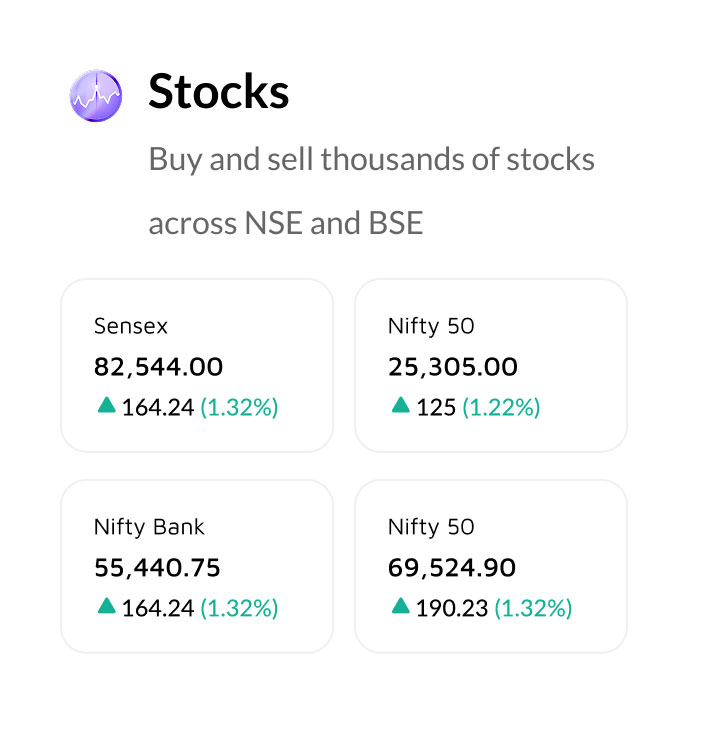Click the up arrow beside 125
Screen dimensions: 712x738
pos(401,405)
